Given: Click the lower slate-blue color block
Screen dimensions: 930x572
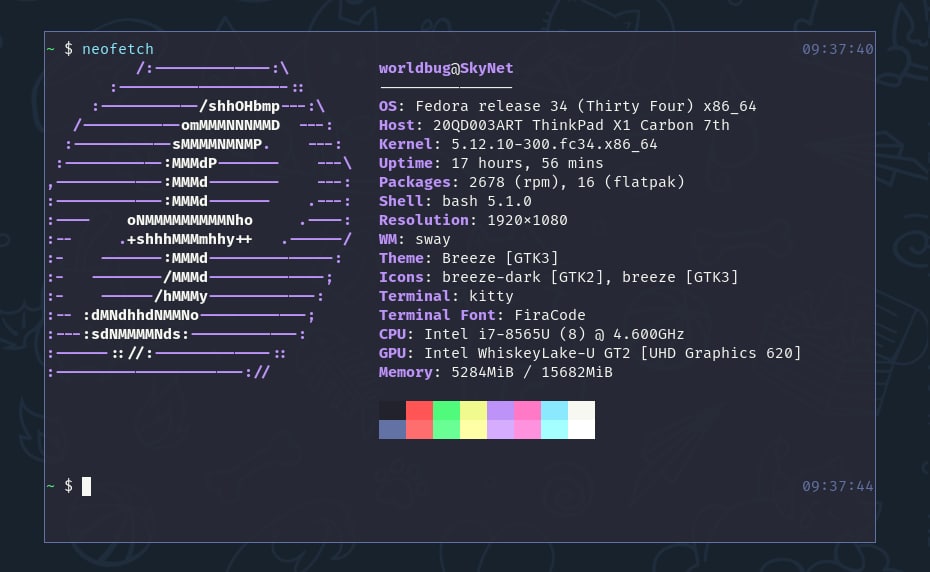Looking at the screenshot, I should 393,430.
